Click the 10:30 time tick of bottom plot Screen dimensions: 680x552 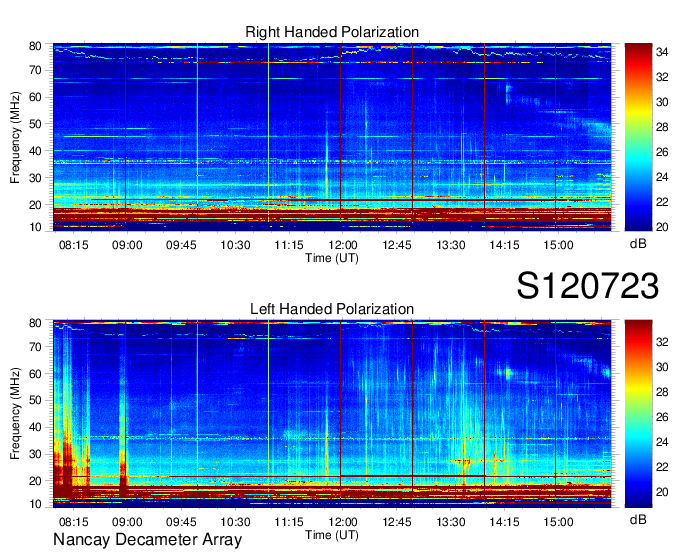(x=235, y=522)
